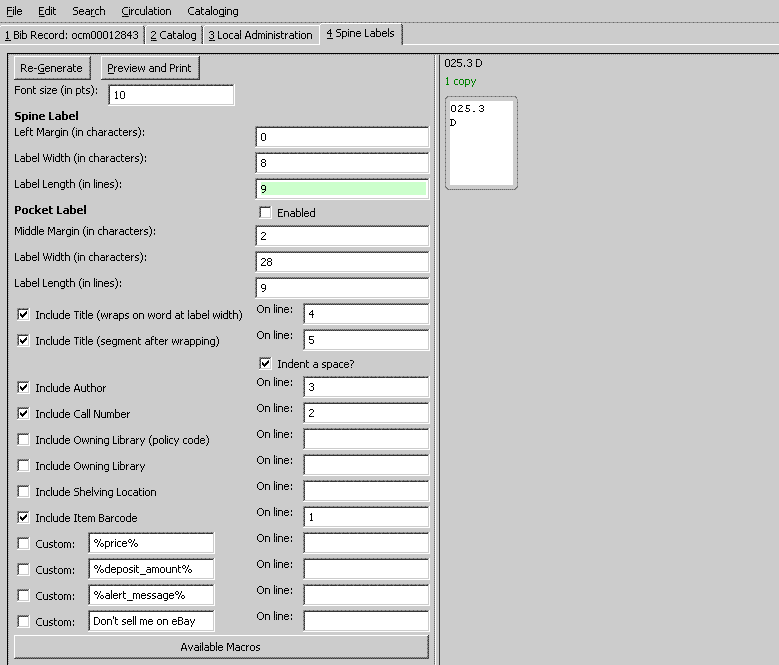This screenshot has height=665, width=779.
Task: Click the Font size input field
Action: (x=171, y=95)
